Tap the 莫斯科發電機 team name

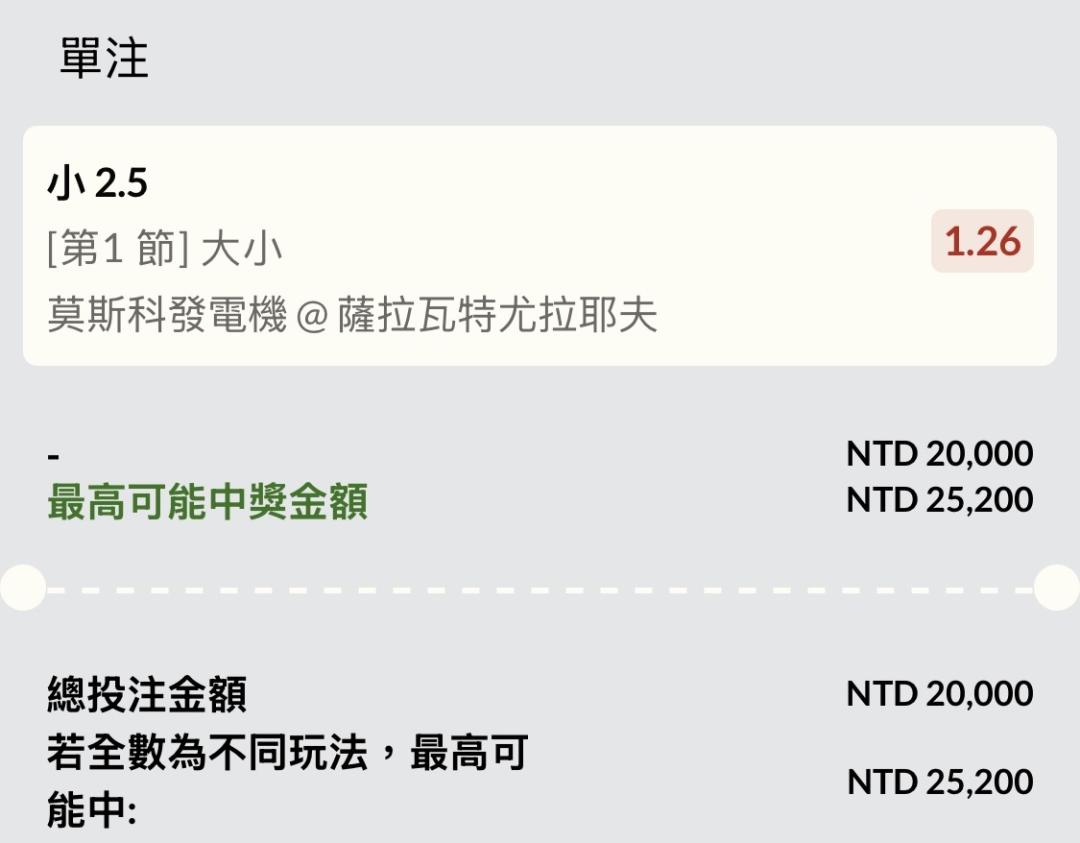(167, 316)
